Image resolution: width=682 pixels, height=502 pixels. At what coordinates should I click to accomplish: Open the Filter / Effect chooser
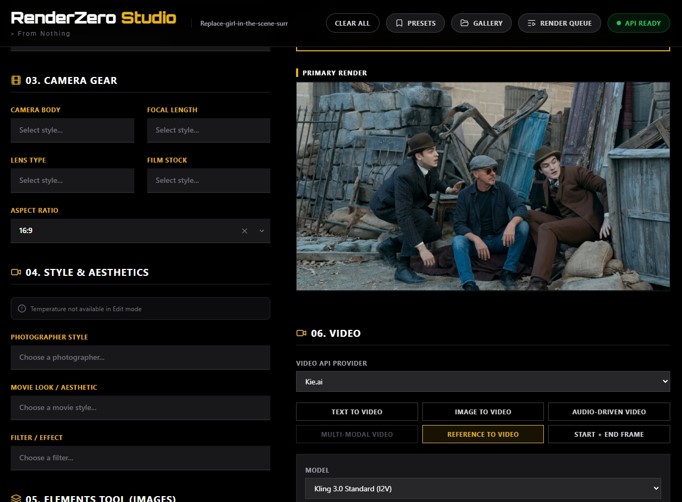[x=140, y=458]
